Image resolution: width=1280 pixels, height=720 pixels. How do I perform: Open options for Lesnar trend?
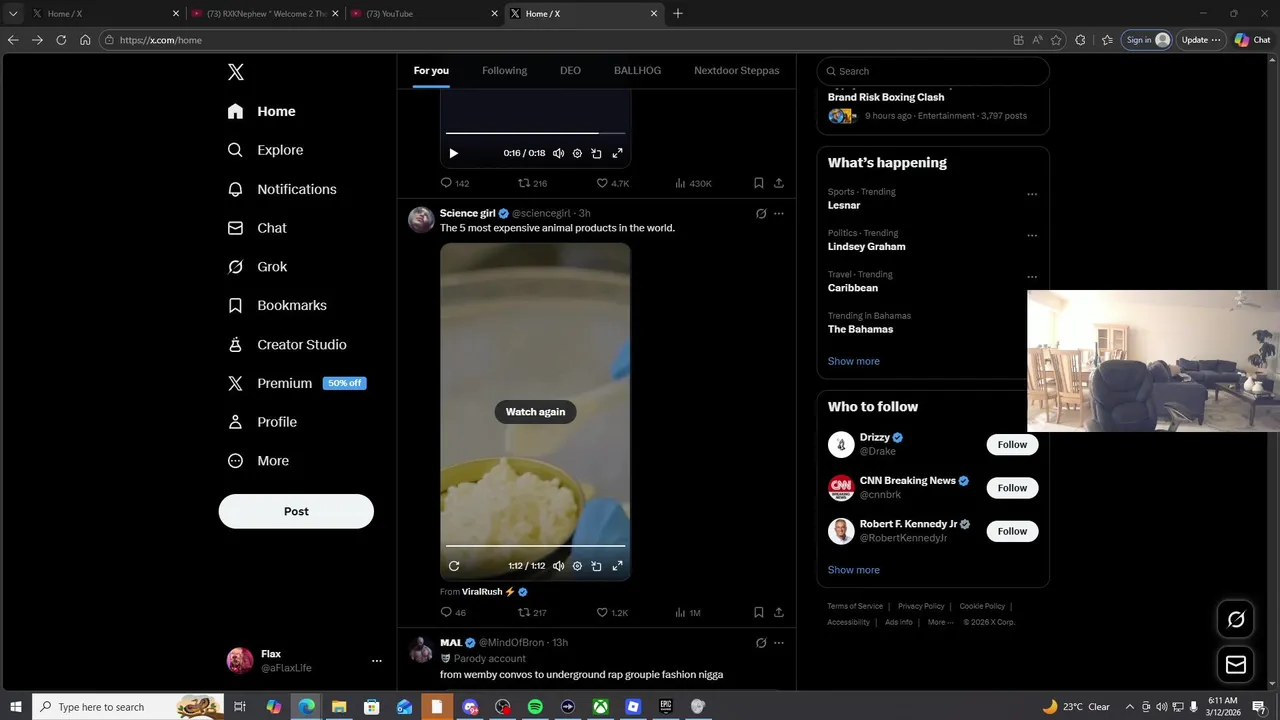point(1032,194)
